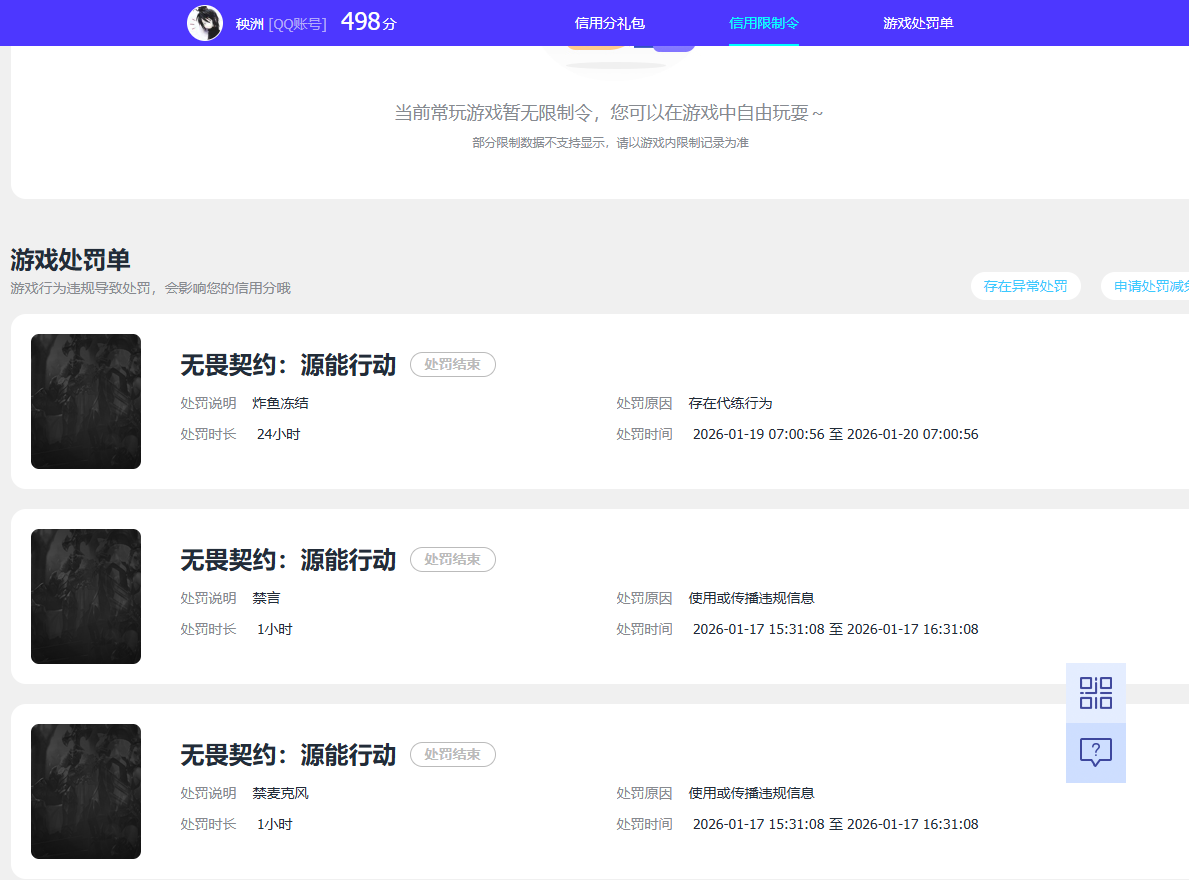Open the 游戏处罚单 tab
1189x880 pixels.
[918, 23]
